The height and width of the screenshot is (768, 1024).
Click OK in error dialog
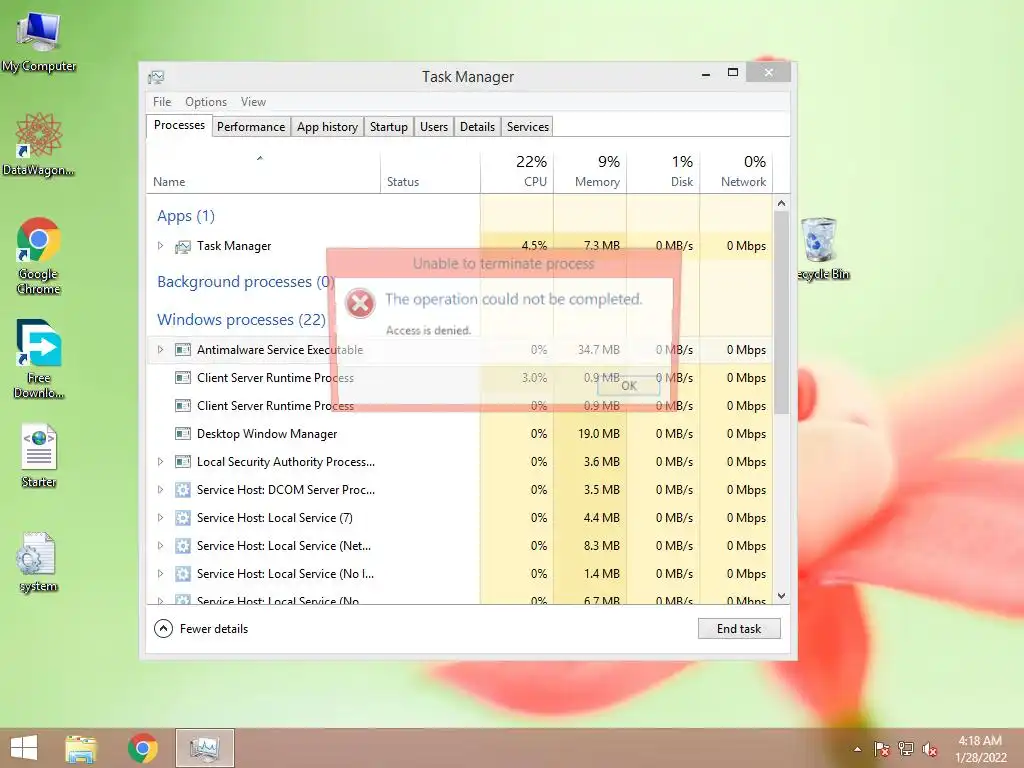click(629, 386)
